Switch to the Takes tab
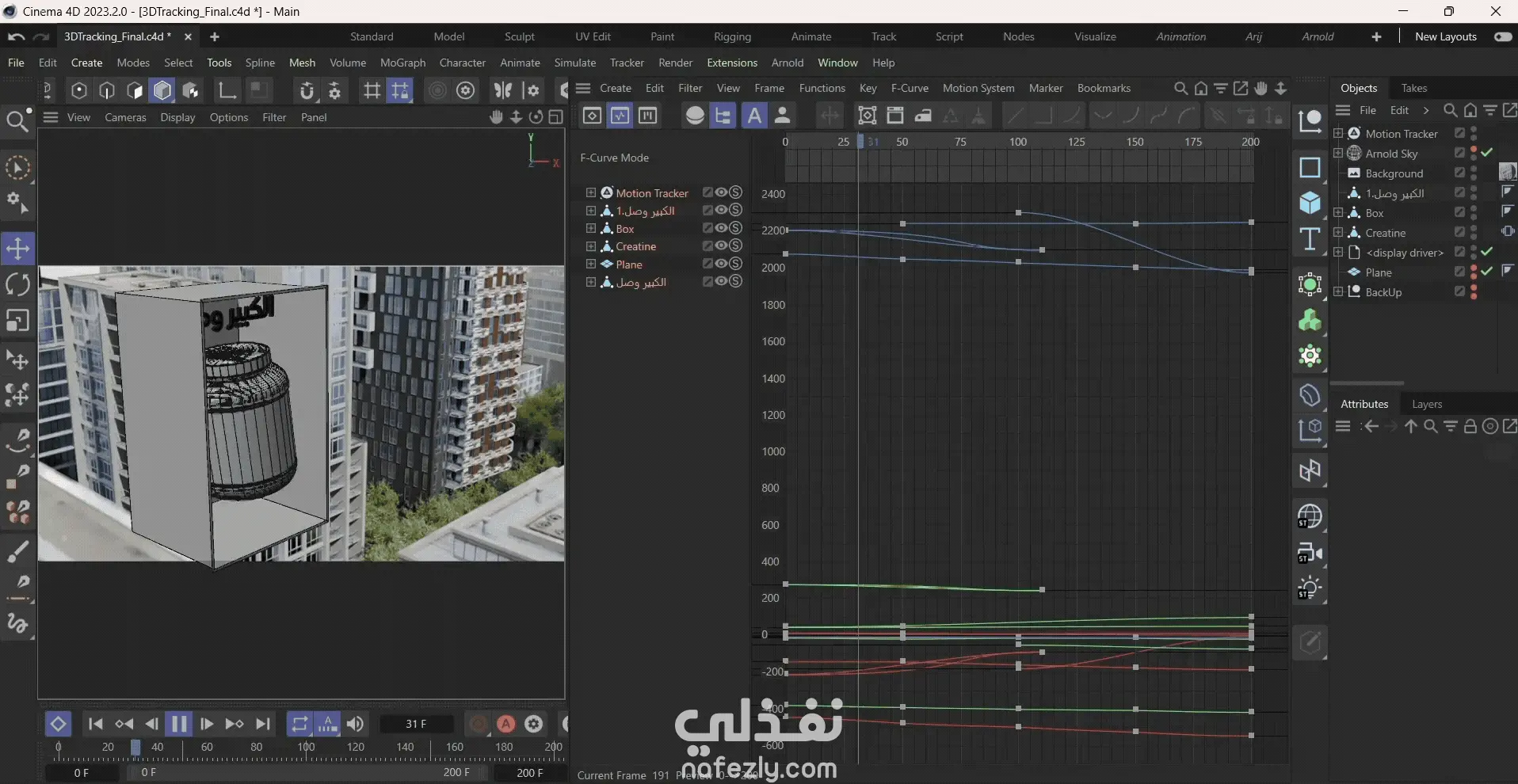Viewport: 1518px width, 784px height. pyautogui.click(x=1414, y=88)
